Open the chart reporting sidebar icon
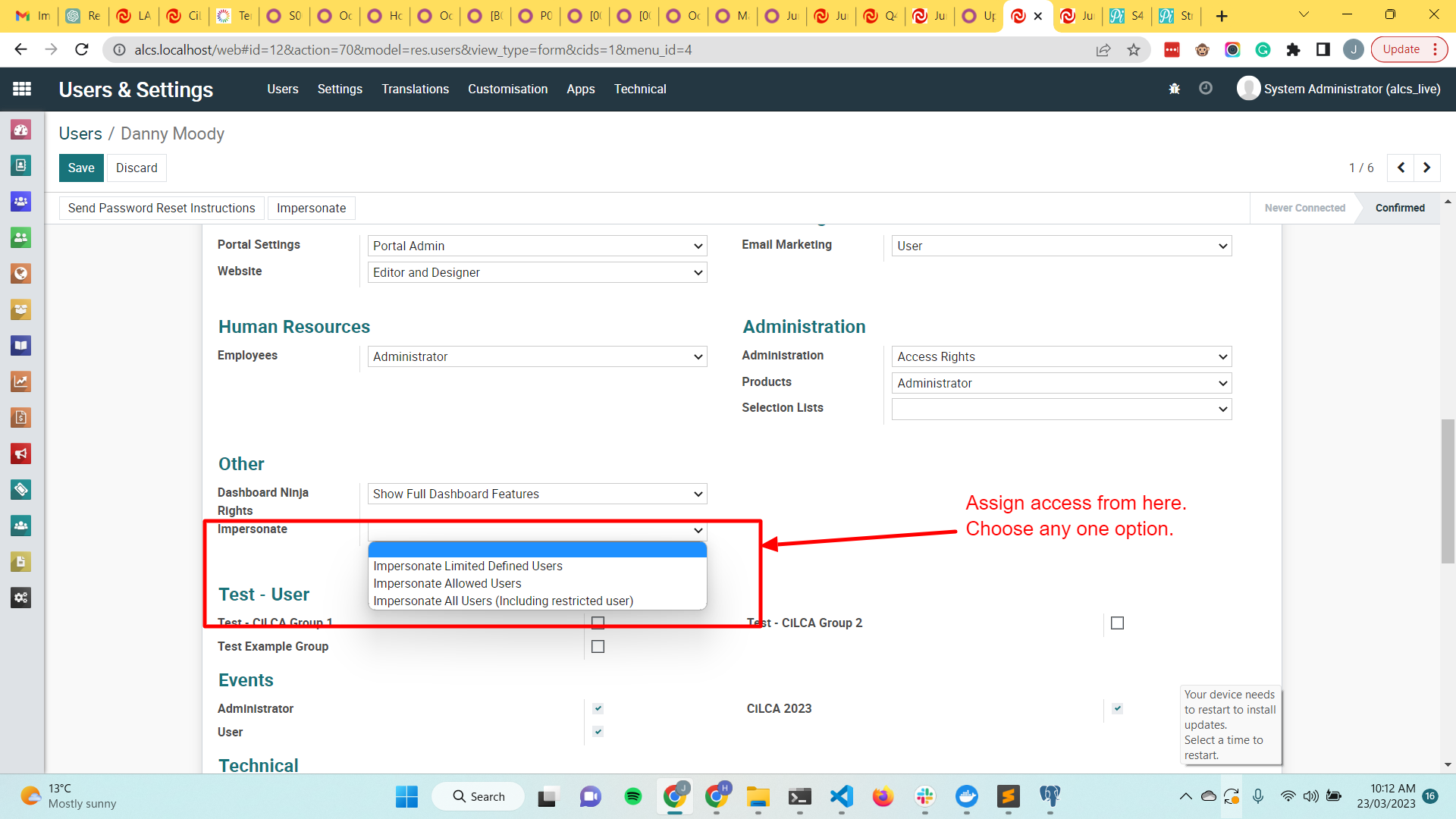 pyautogui.click(x=20, y=381)
